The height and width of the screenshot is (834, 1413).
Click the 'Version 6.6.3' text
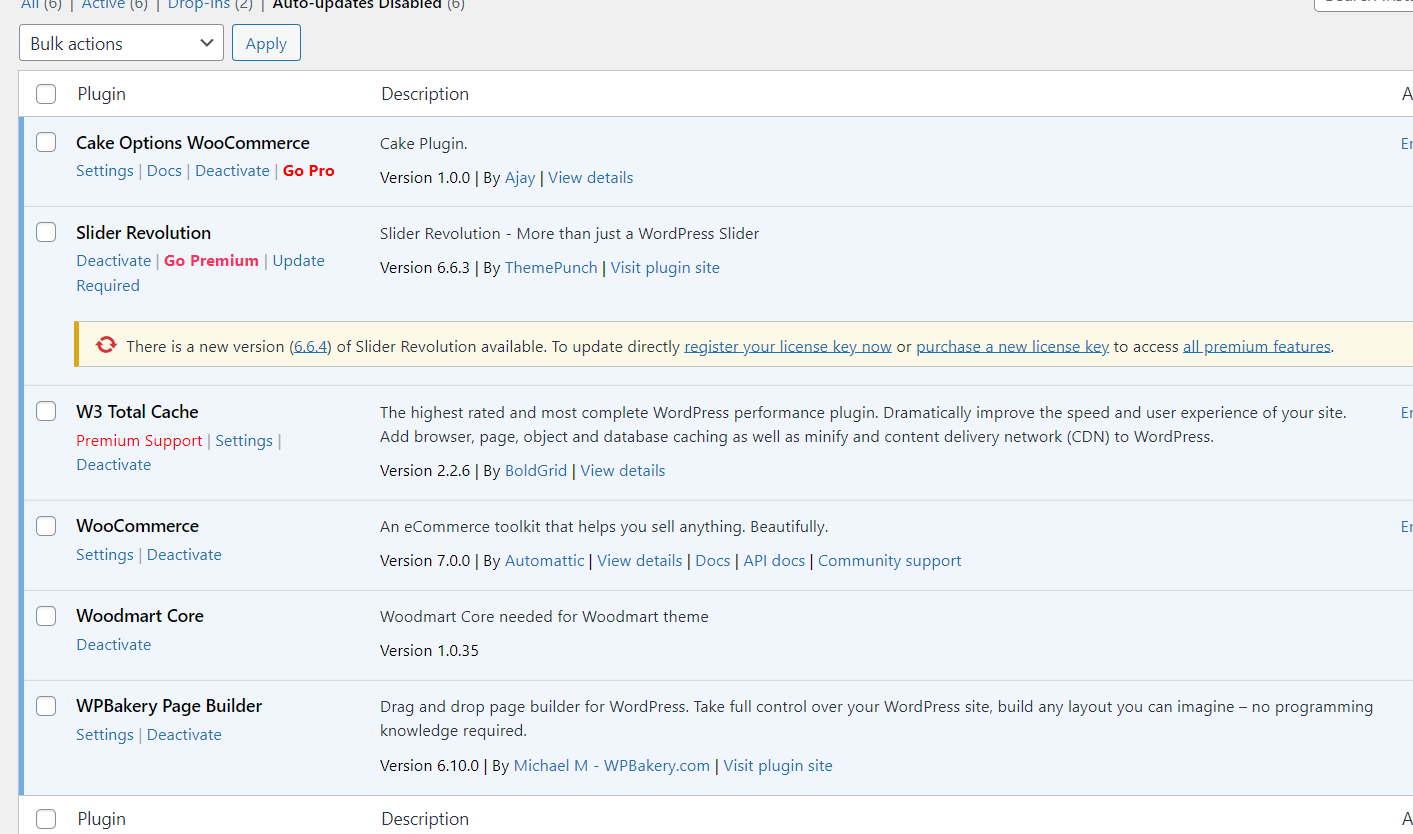(425, 268)
